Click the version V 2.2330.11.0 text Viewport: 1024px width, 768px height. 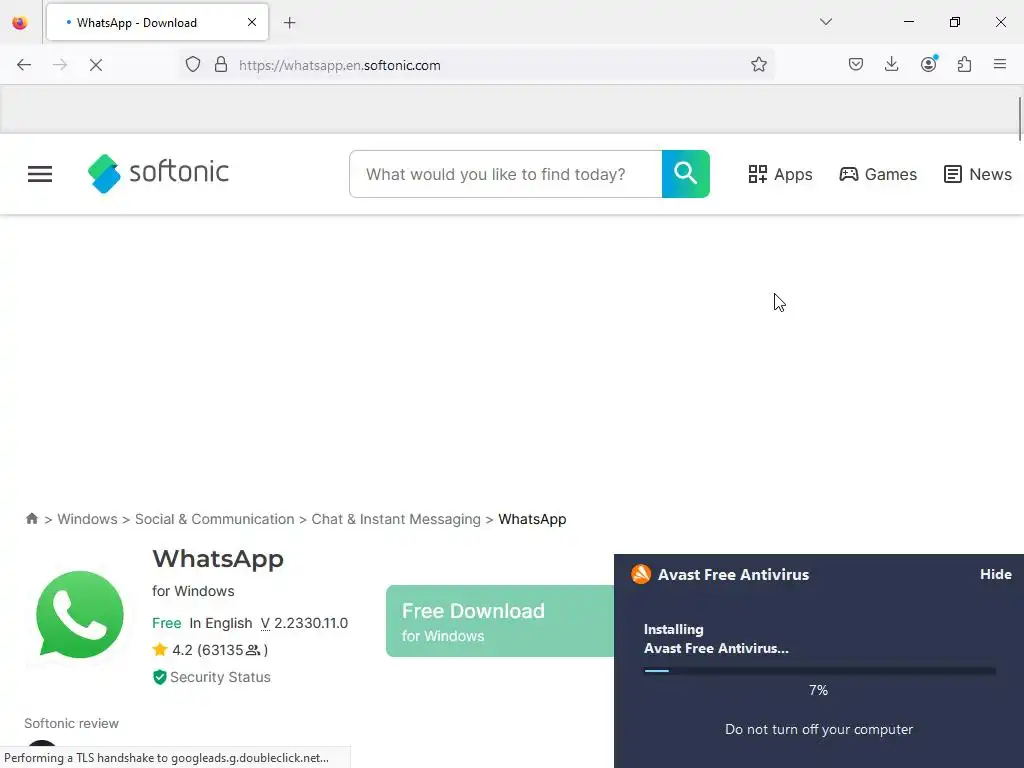pos(304,623)
